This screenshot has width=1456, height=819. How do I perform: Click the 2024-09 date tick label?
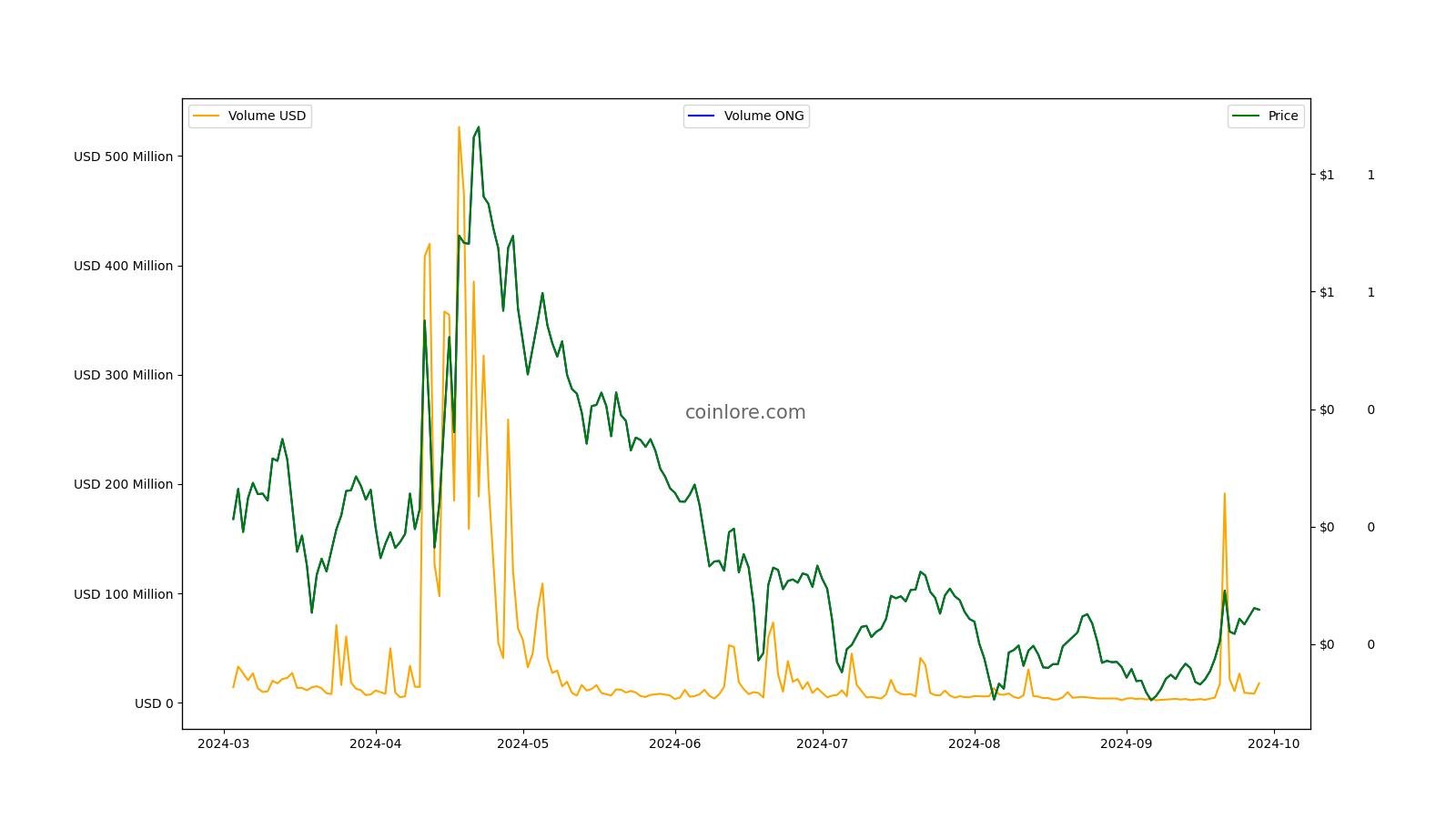coord(1127,743)
